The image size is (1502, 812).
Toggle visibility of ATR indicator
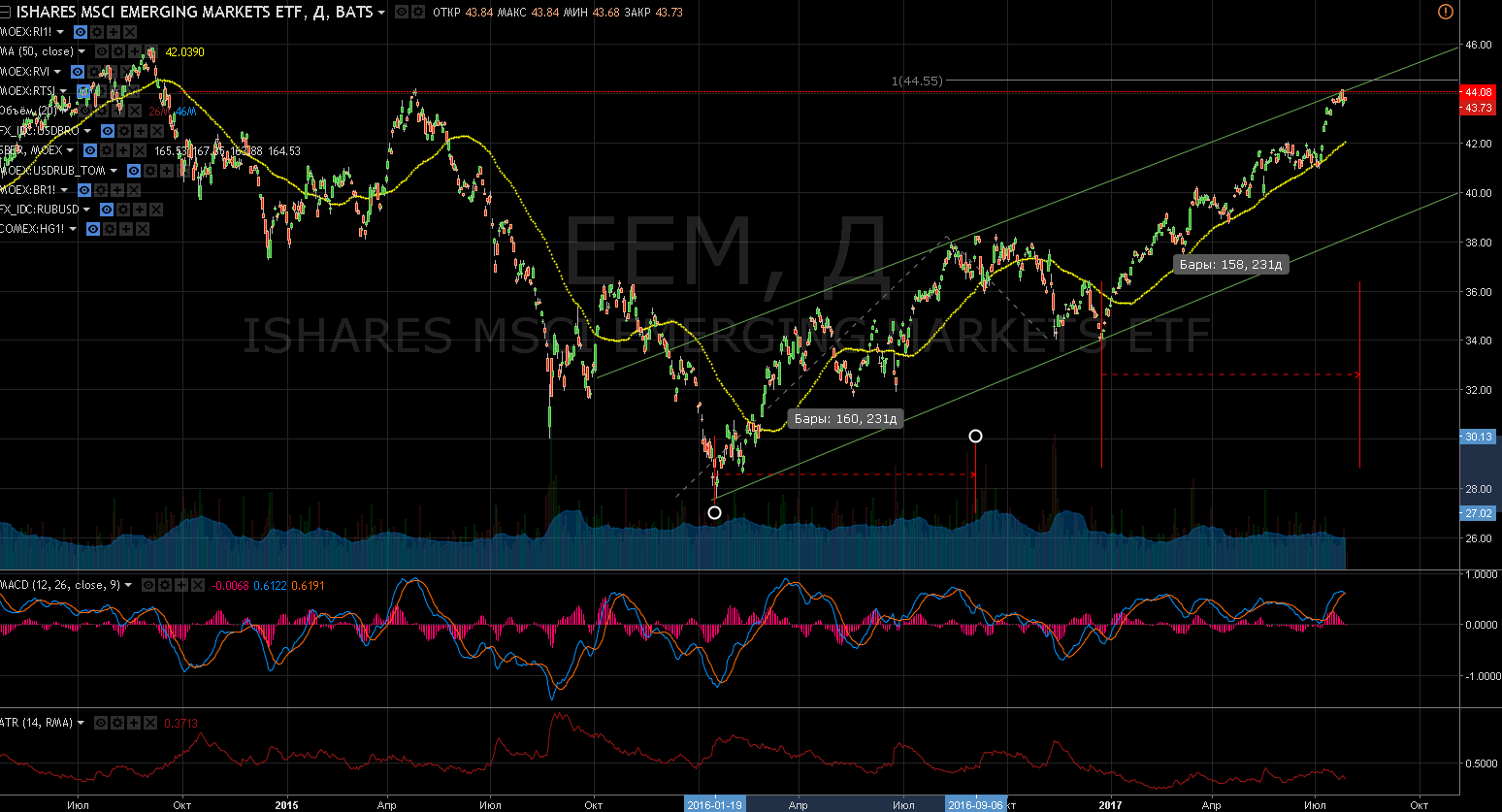pos(101,723)
